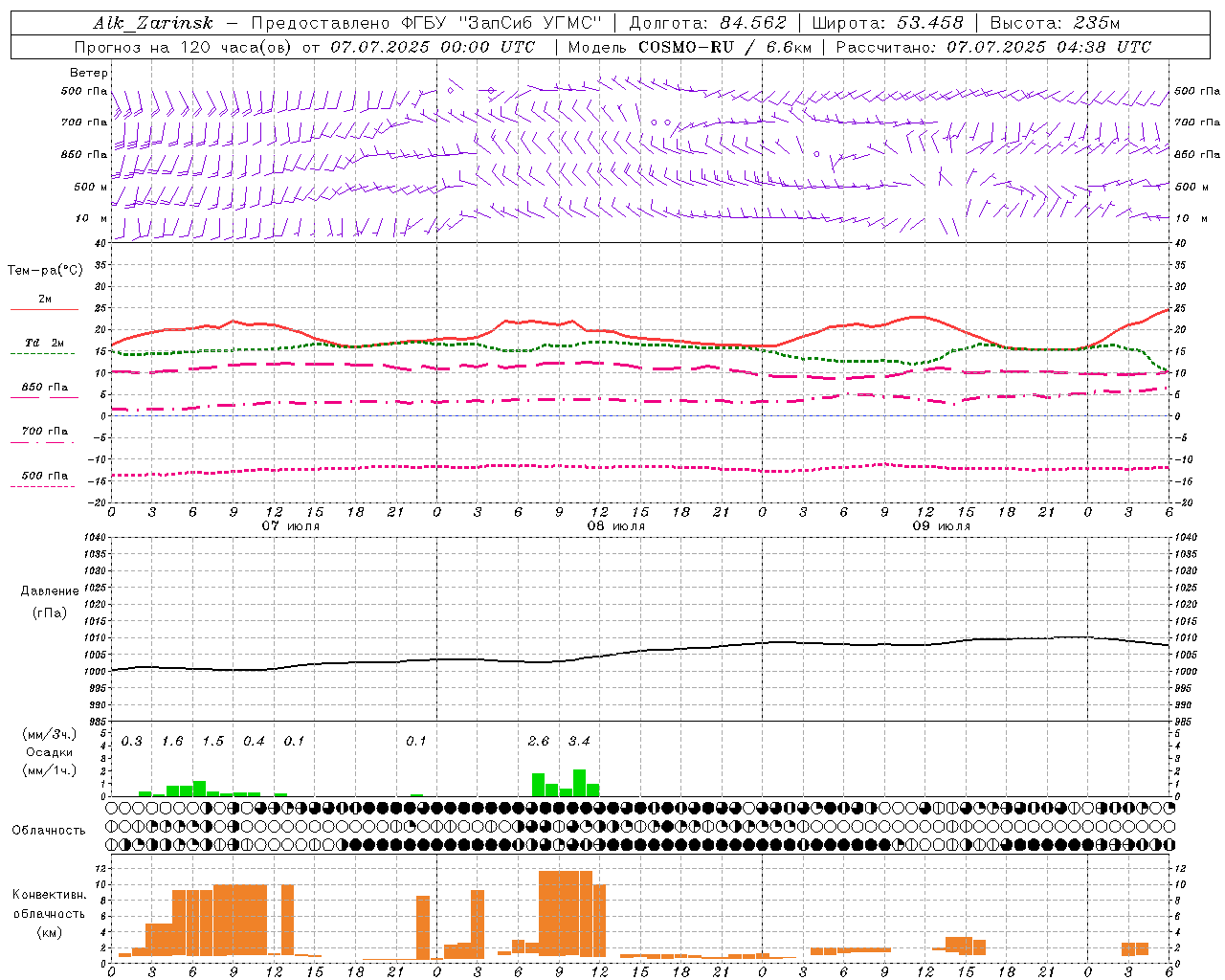The image size is (1225, 980).
Task: Click the 3-hour precipitation value 2.6
Action: 539,742
